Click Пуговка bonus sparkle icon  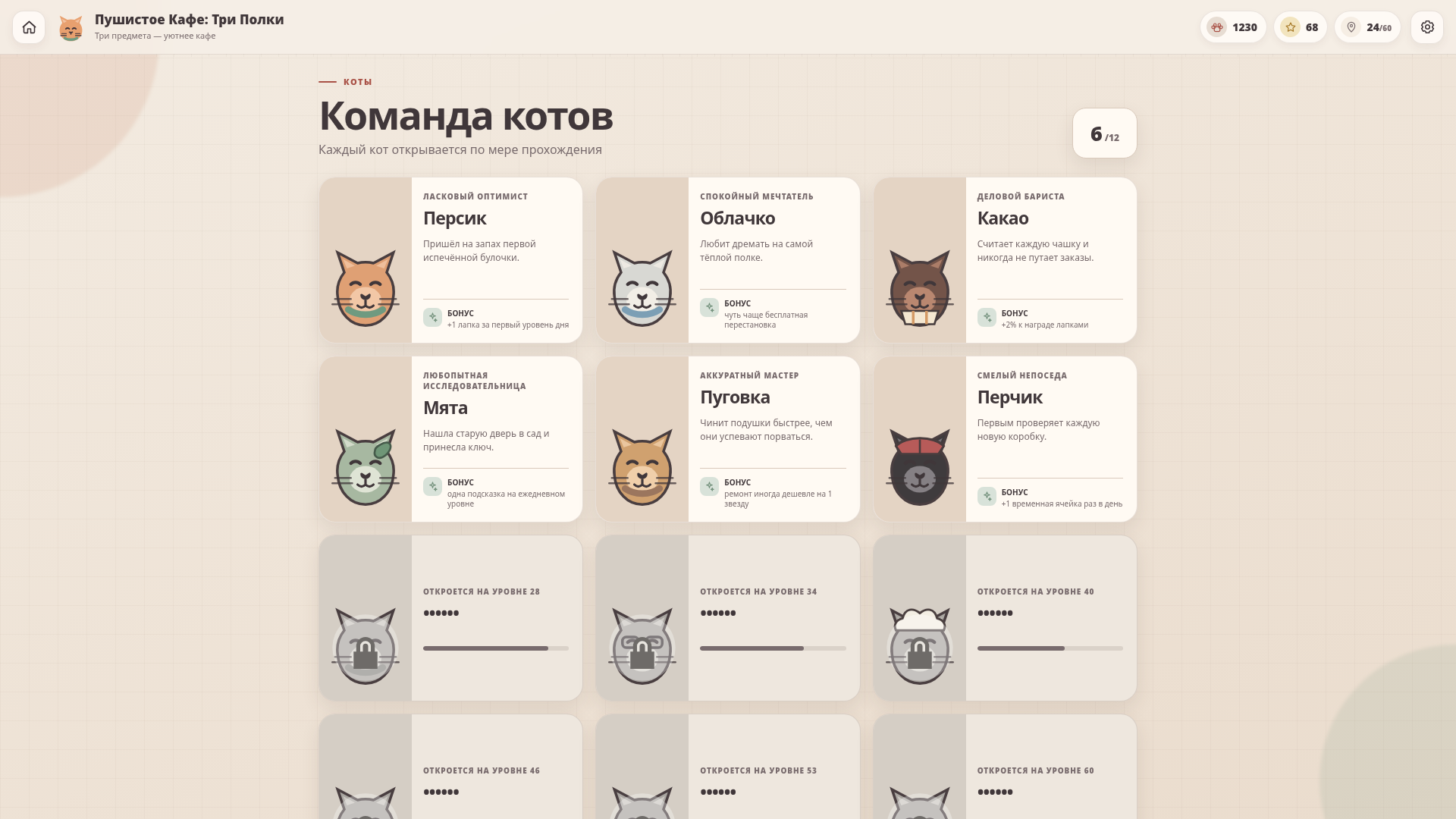click(x=709, y=486)
